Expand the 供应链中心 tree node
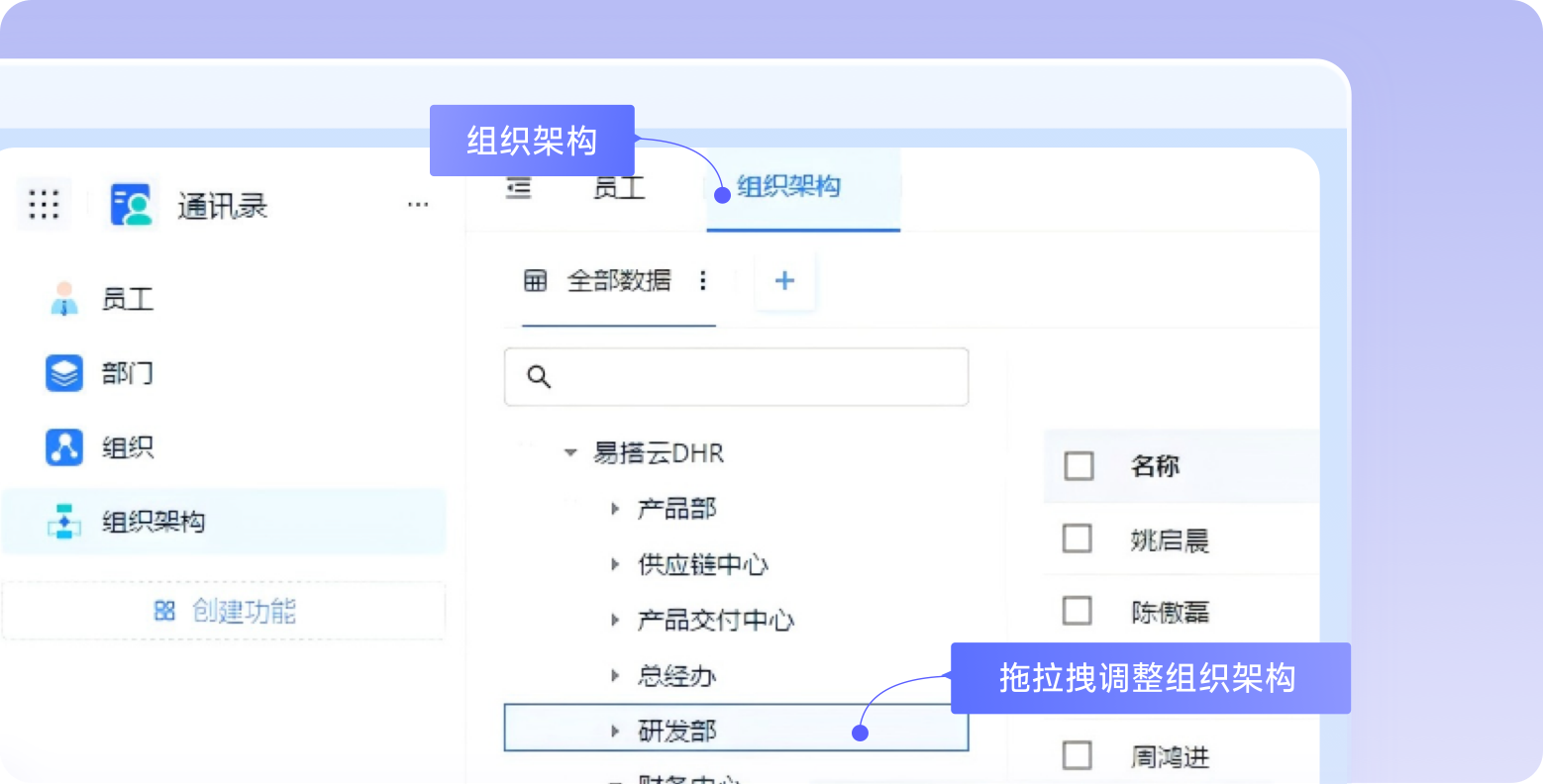Screen dimensions: 1543x784 click(x=615, y=565)
